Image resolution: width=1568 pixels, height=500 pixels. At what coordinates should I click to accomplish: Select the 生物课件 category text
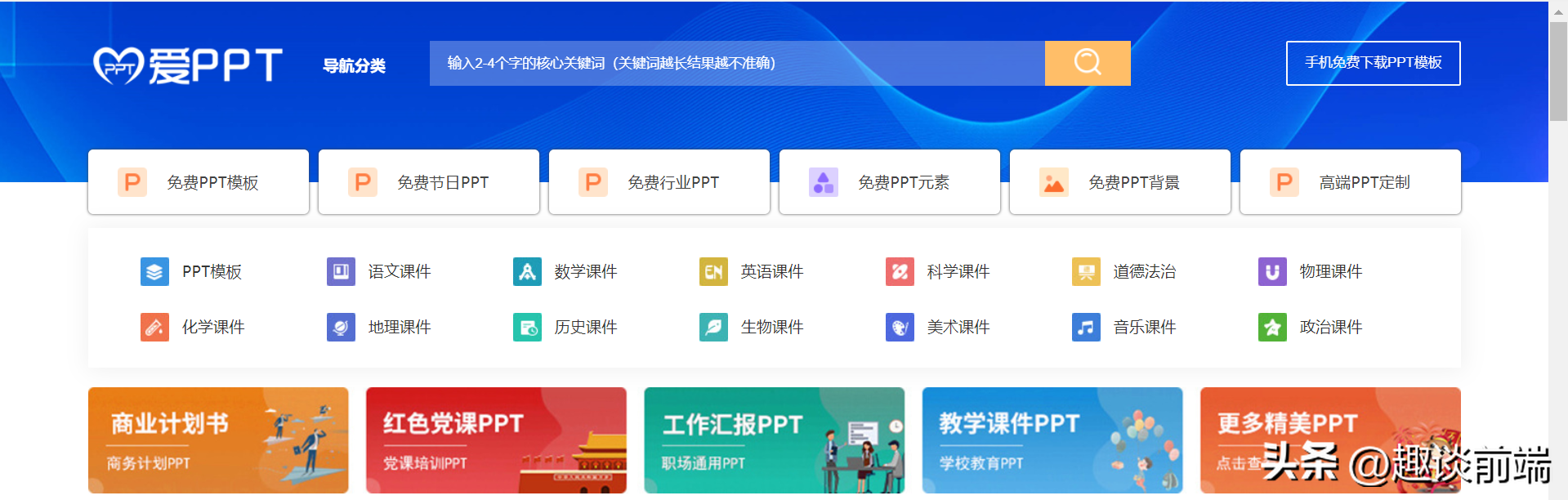pyautogui.click(x=772, y=327)
